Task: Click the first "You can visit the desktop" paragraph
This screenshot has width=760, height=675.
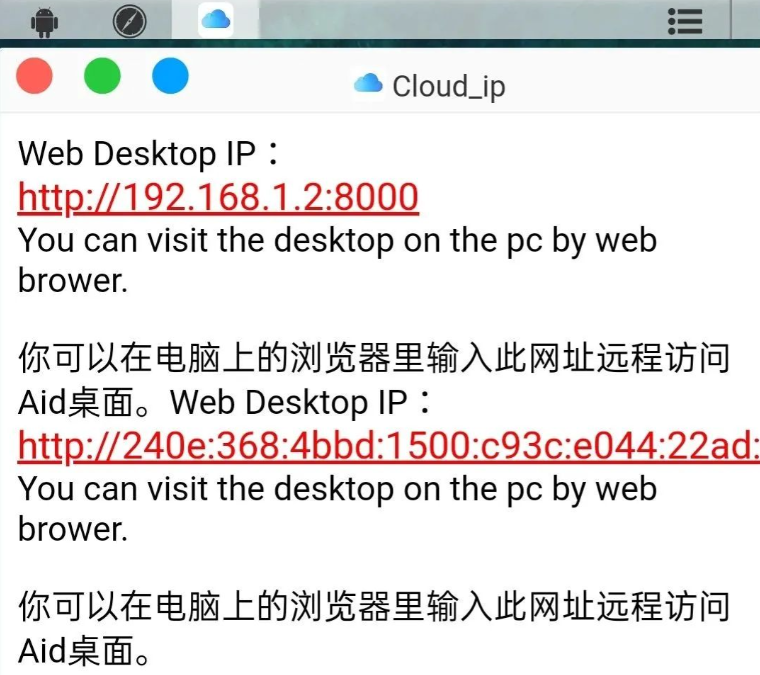Action: tap(337, 260)
